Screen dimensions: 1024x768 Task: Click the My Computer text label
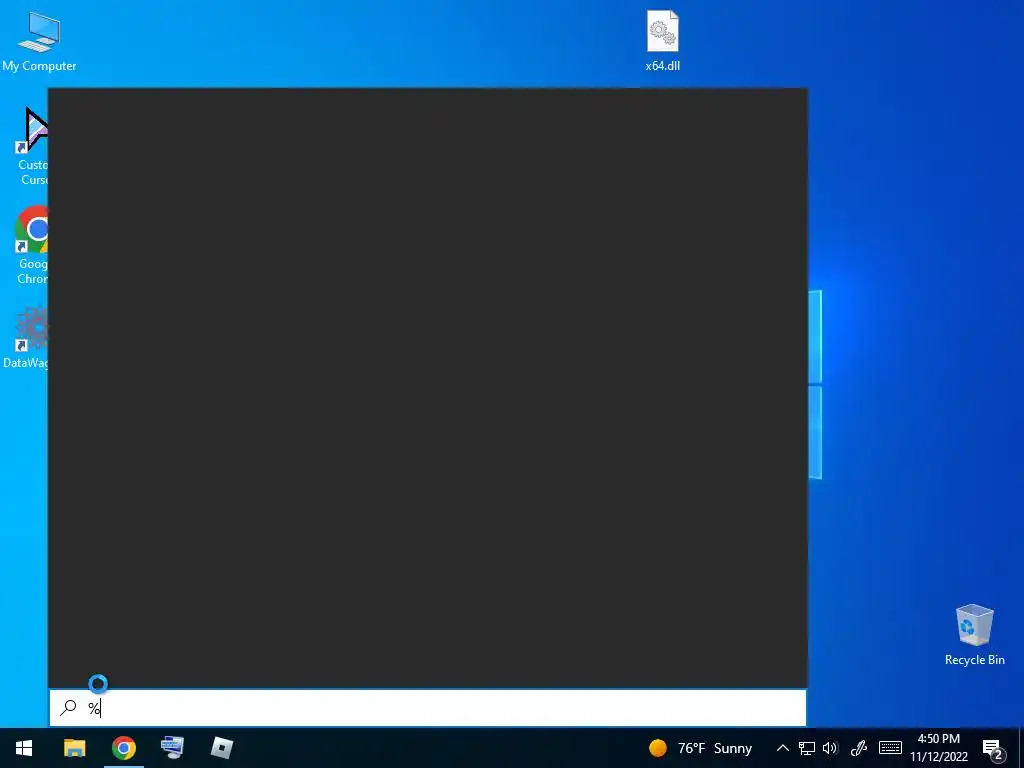coord(39,66)
